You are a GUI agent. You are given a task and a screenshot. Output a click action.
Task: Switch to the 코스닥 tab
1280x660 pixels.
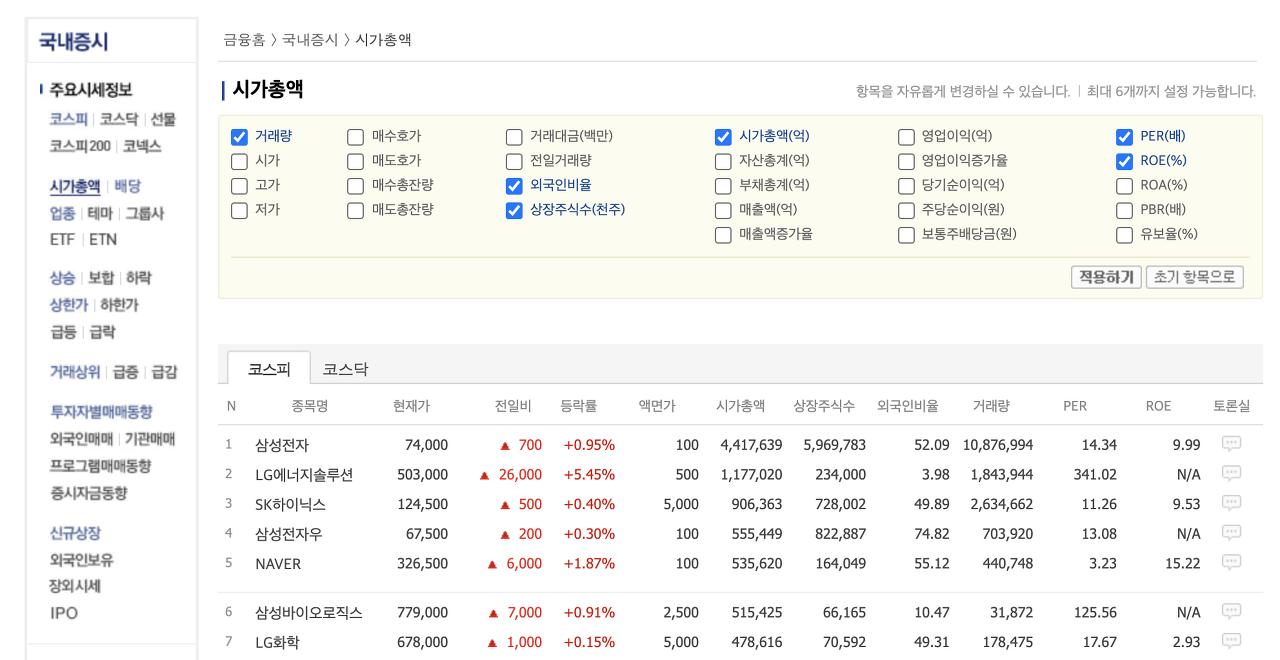click(345, 369)
